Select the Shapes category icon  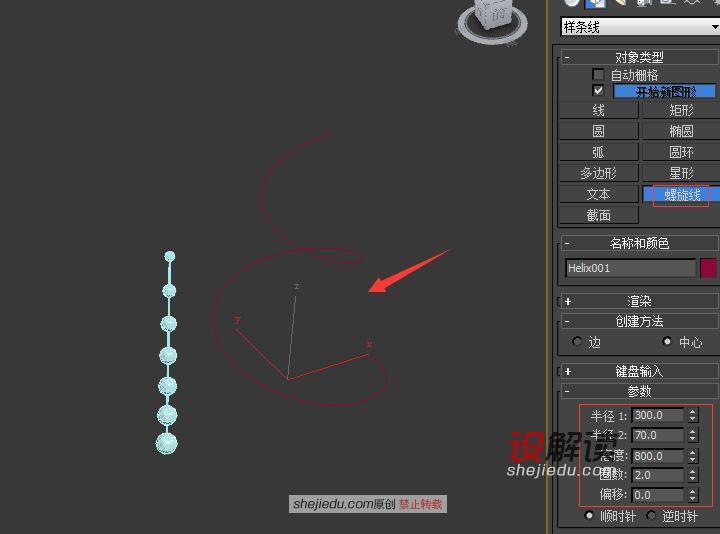coord(596,3)
